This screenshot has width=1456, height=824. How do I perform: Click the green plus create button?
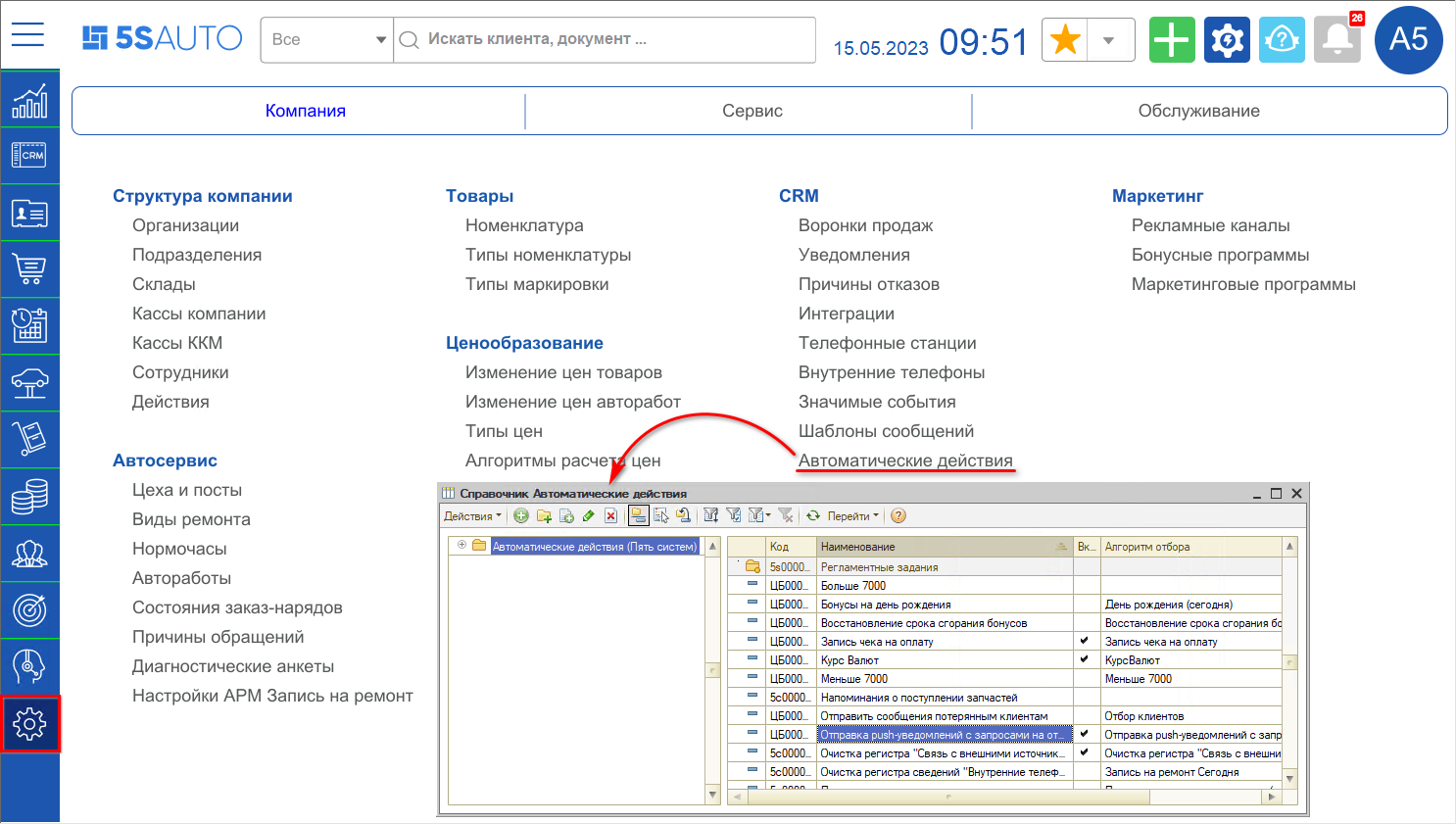[1172, 40]
